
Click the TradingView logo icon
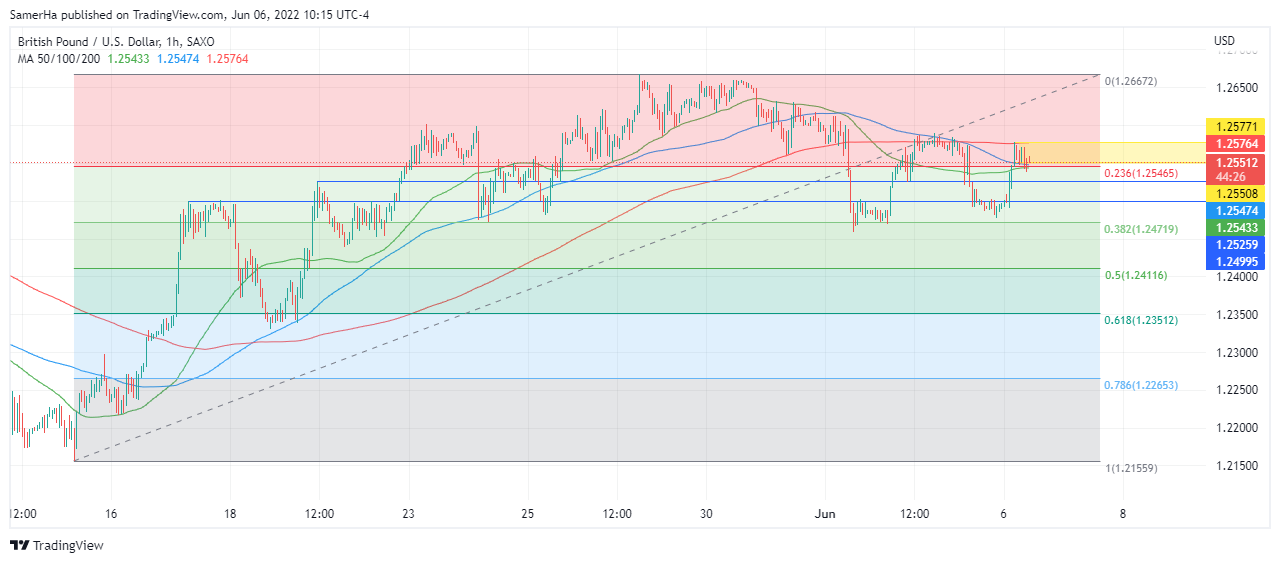(19, 545)
